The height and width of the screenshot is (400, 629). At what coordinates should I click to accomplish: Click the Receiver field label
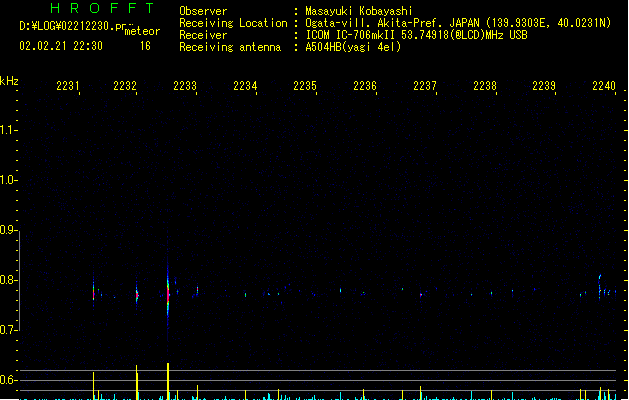coord(203,35)
